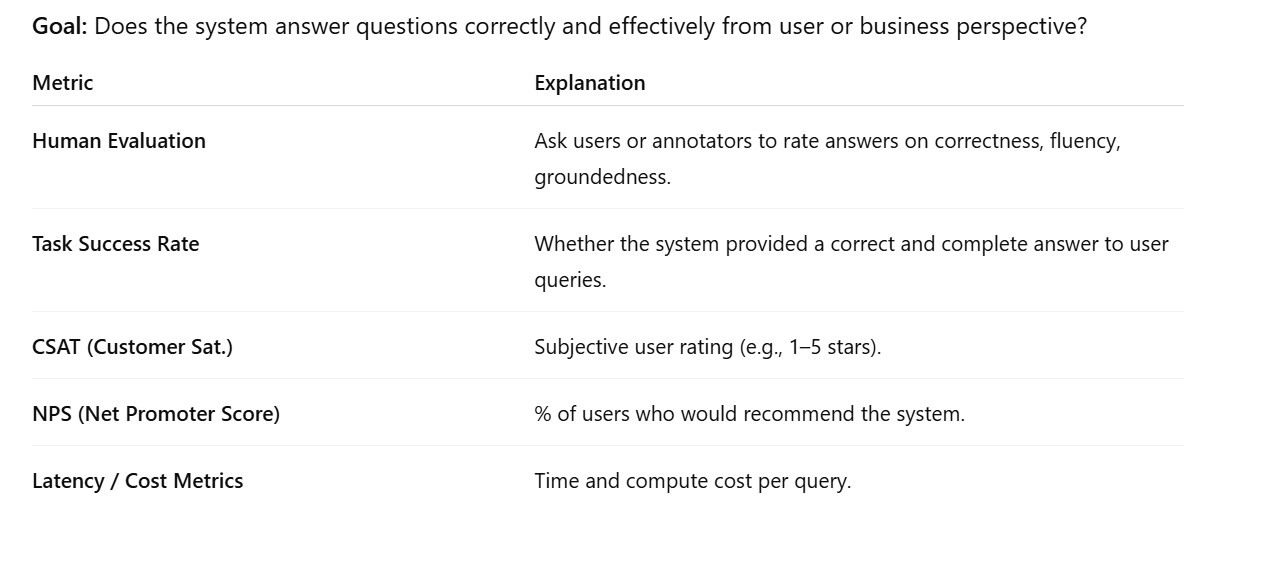Click the bold "Goal:" label
The height and width of the screenshot is (572, 1263).
60,27
